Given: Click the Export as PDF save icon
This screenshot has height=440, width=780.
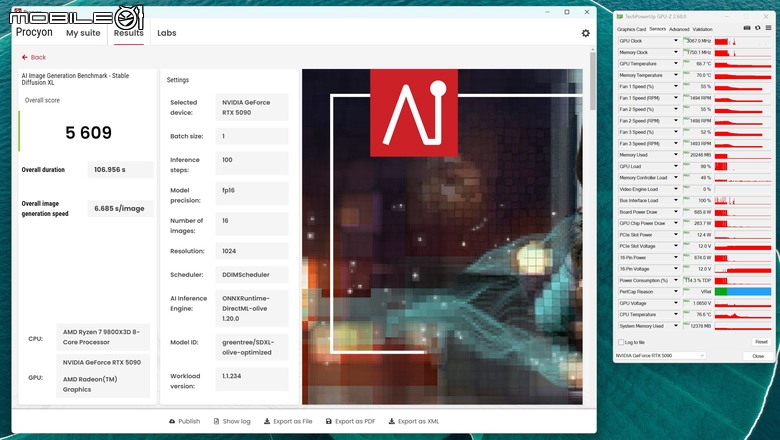Looking at the screenshot, I should [328, 421].
